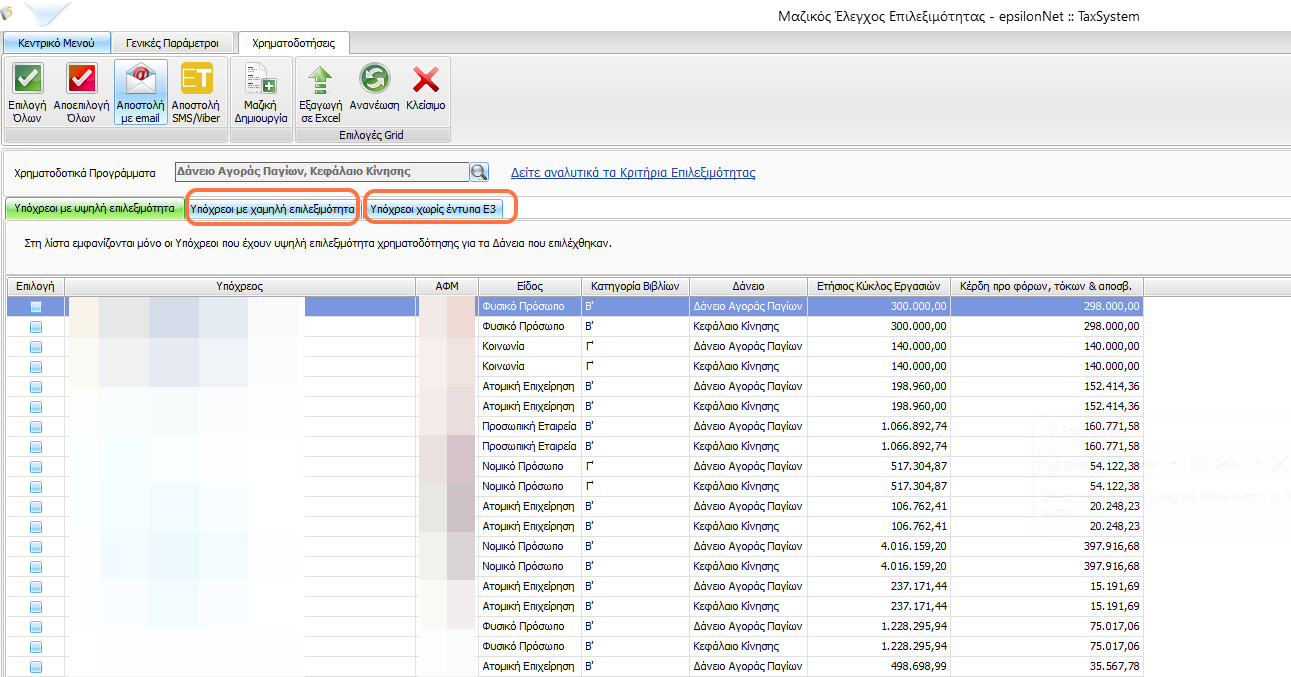Tick checkbox of Προσωπική Εταιρεία Δάνειο Αγοράς Παγίων row
The width and height of the screenshot is (1291, 677).
36,426
